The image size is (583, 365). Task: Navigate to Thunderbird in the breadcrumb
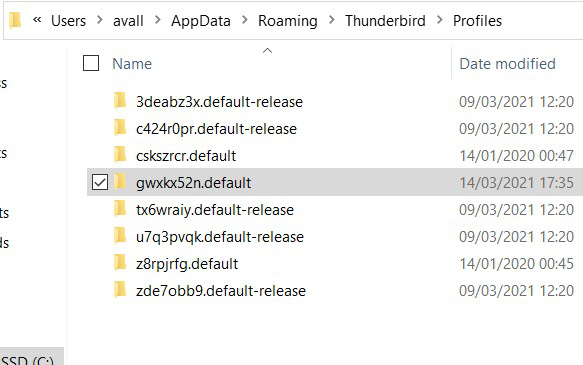coord(385,21)
